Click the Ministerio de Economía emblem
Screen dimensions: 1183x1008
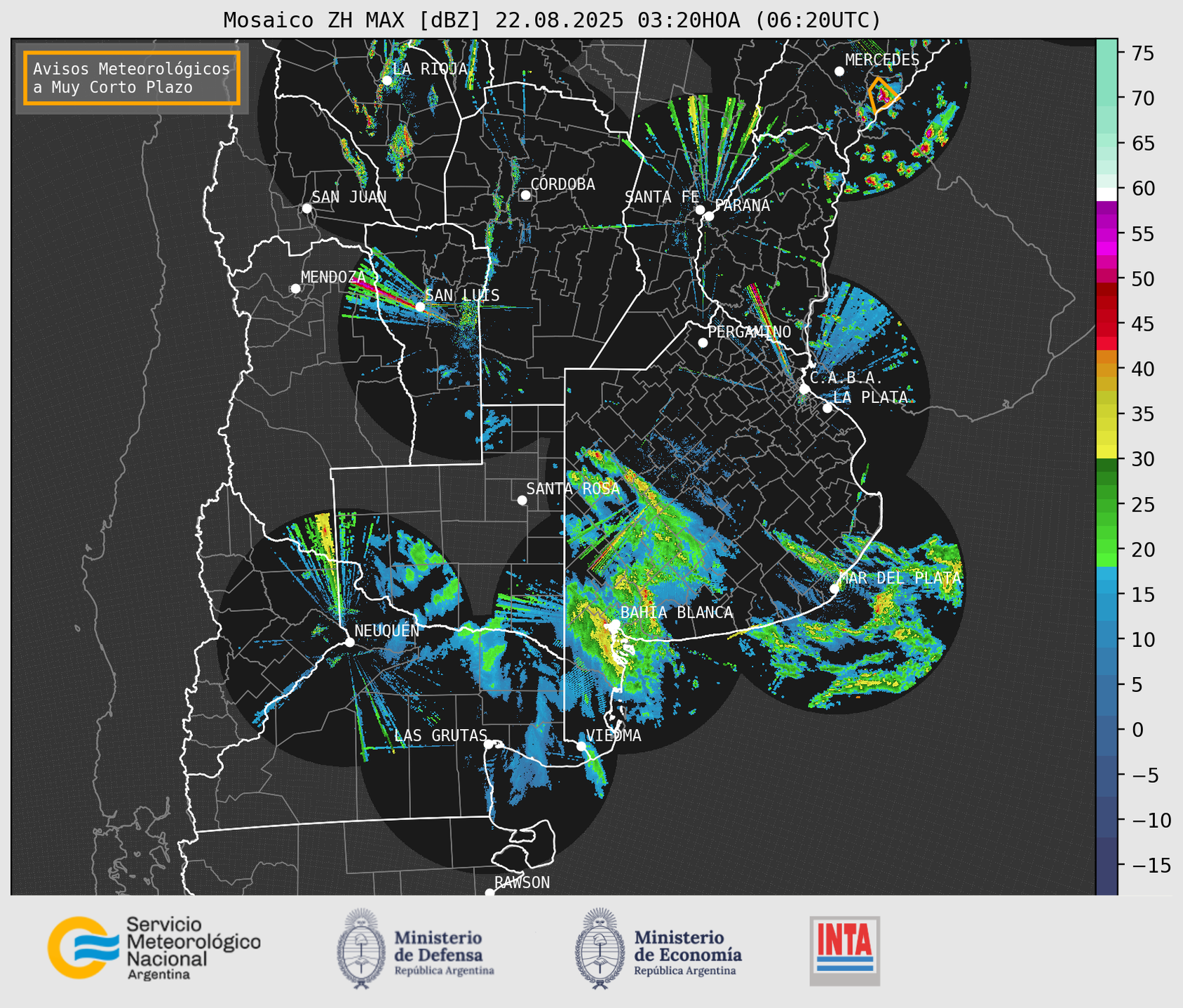click(x=600, y=948)
